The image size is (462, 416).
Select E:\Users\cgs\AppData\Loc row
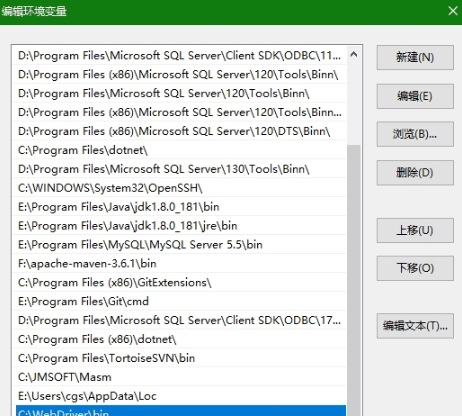180,396
